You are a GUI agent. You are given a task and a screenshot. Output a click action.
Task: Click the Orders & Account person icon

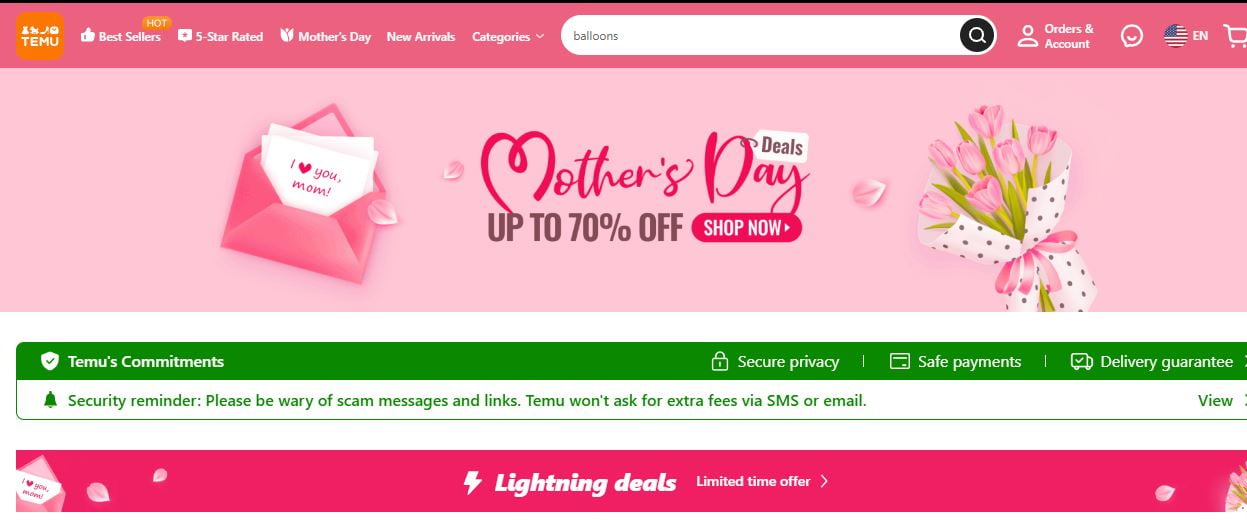click(x=1027, y=36)
